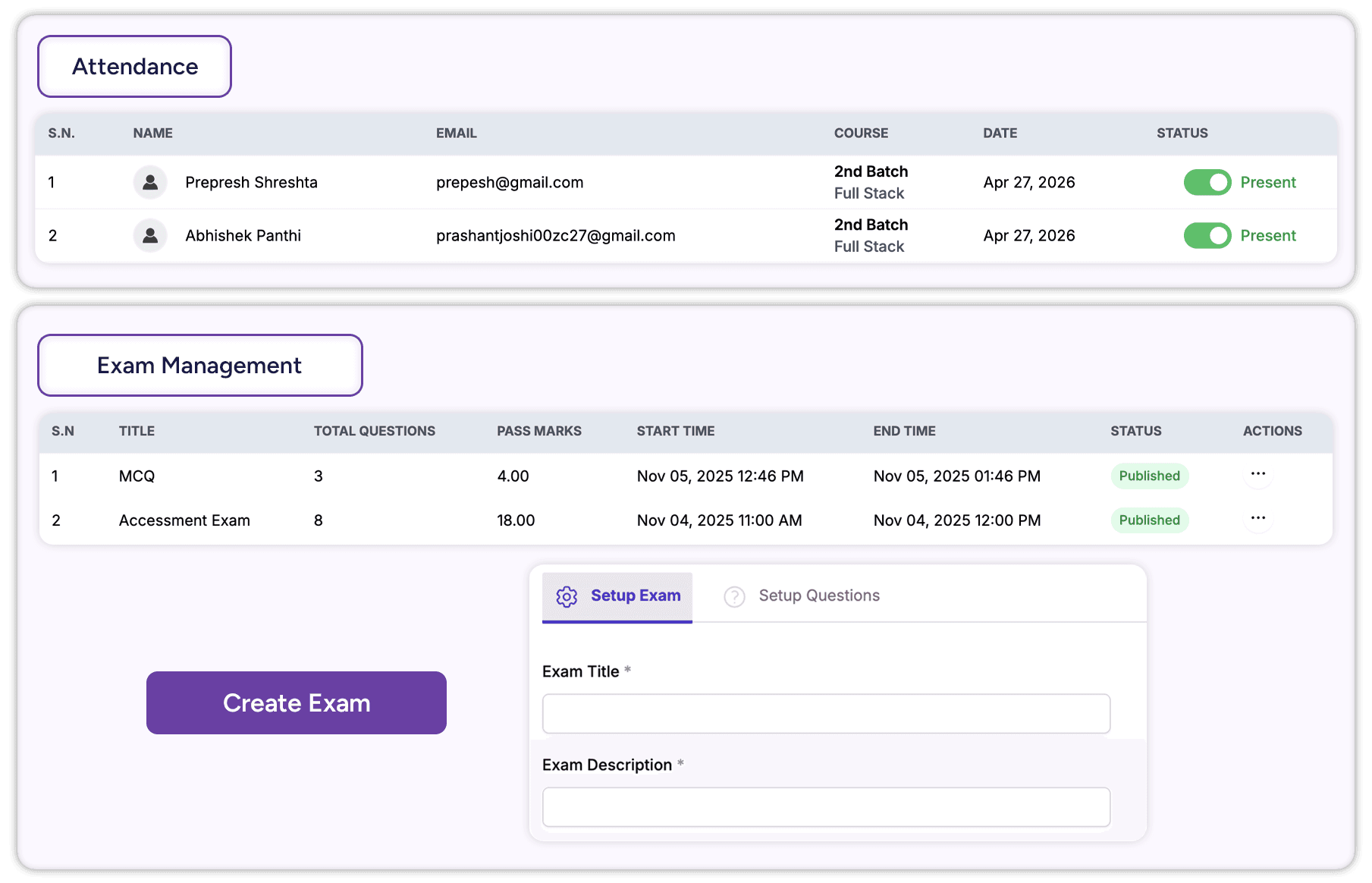This screenshot has width=1372, height=883.
Task: Open the actions menu for the MCQ exam
Action: tap(1257, 474)
